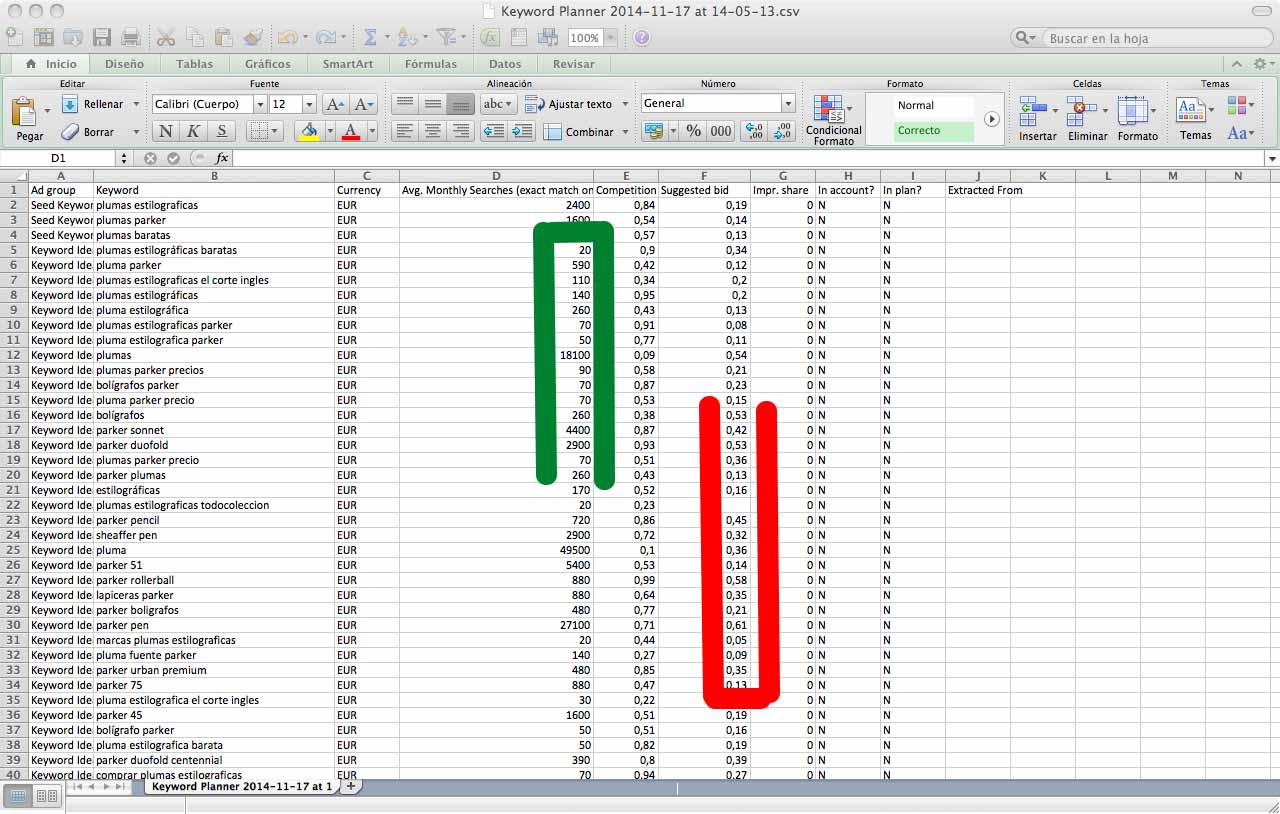Click the Undo arrow icon
Viewport: 1280px width, 814px height.
pyautogui.click(x=287, y=38)
